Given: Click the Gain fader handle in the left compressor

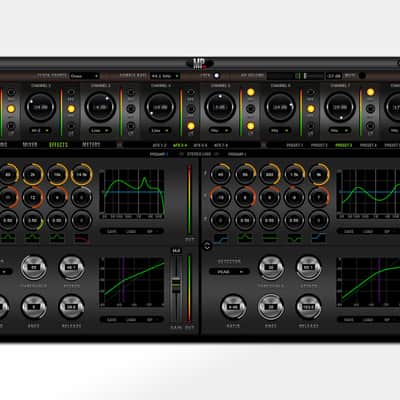Looking at the screenshot, I should (x=176, y=285).
